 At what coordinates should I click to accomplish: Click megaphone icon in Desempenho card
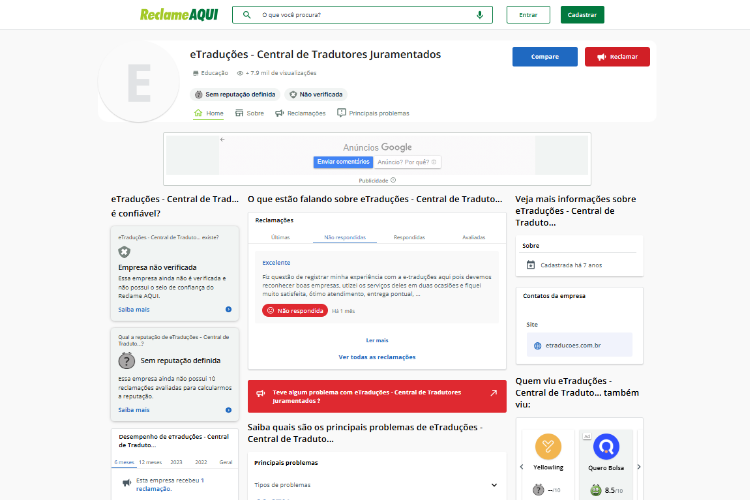[x=127, y=483]
